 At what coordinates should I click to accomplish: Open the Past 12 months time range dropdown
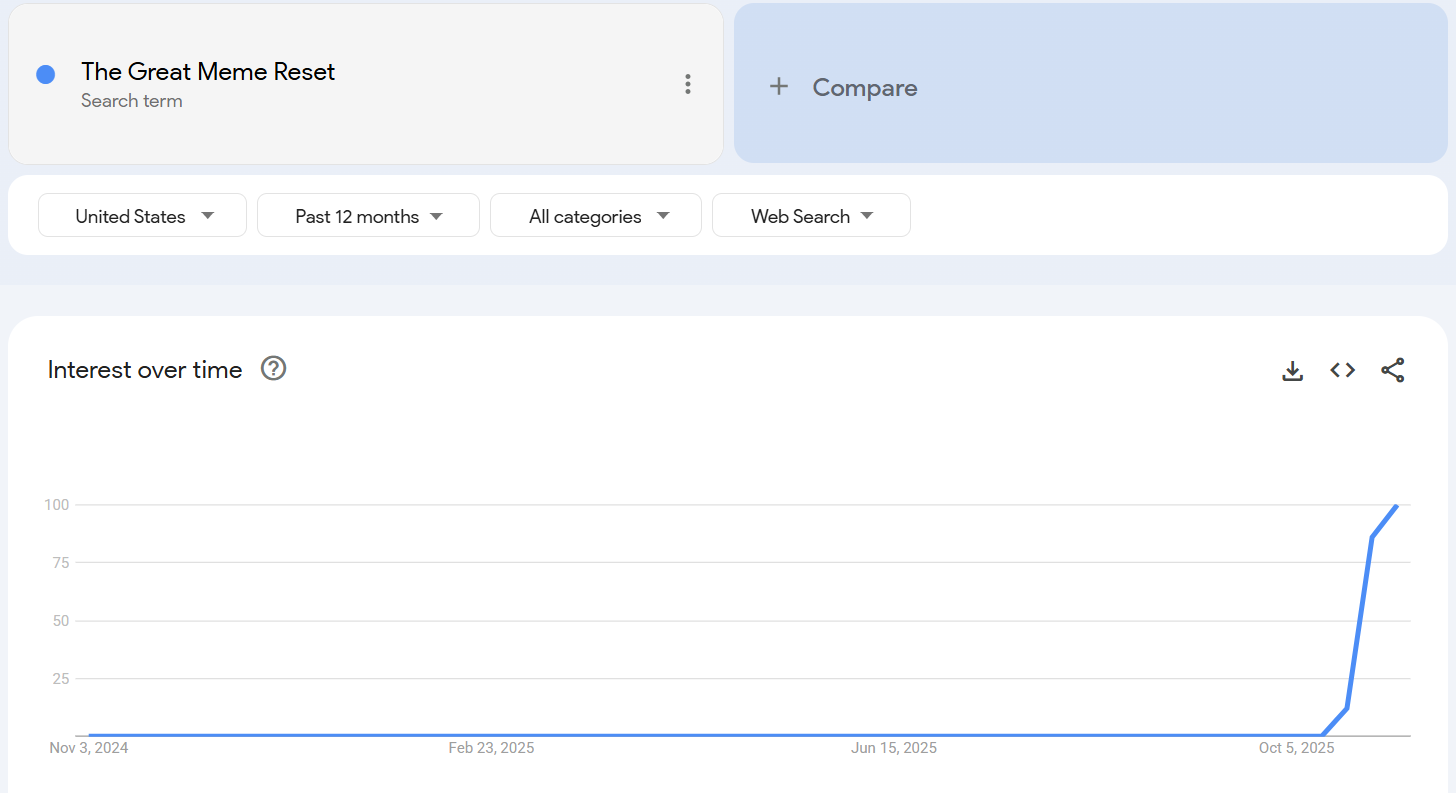click(368, 215)
